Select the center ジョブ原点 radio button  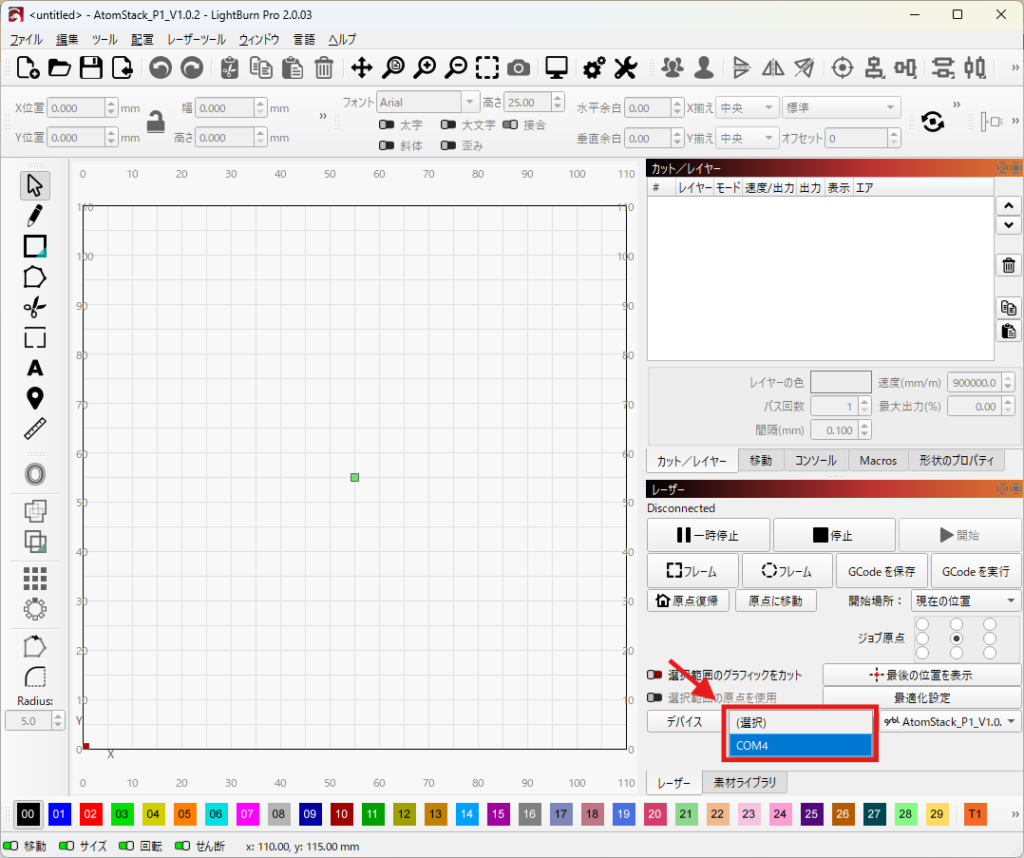[x=956, y=638]
